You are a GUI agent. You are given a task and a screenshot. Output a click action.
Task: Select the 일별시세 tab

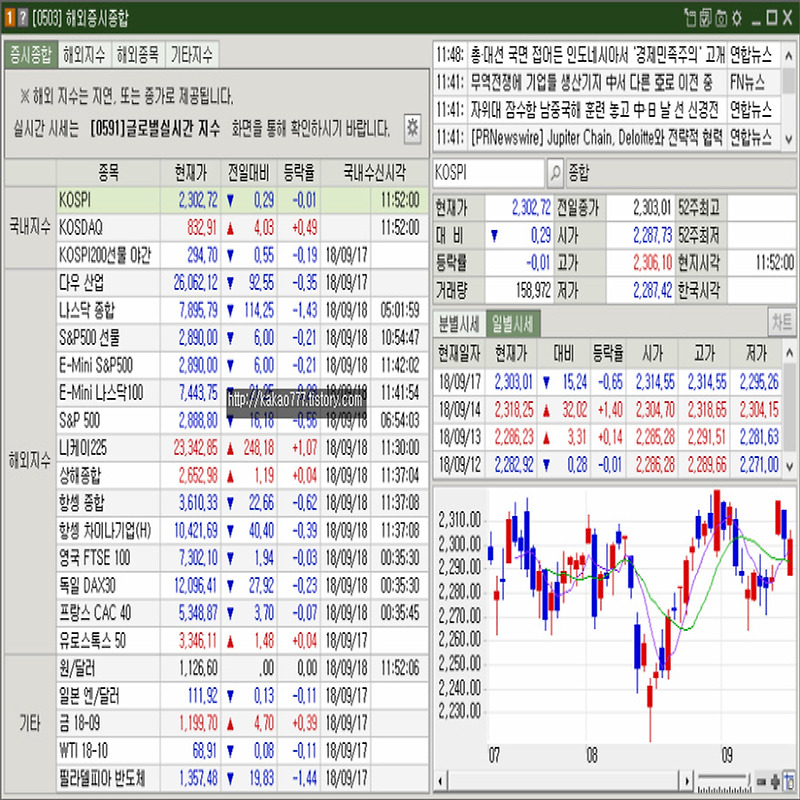coord(511,323)
